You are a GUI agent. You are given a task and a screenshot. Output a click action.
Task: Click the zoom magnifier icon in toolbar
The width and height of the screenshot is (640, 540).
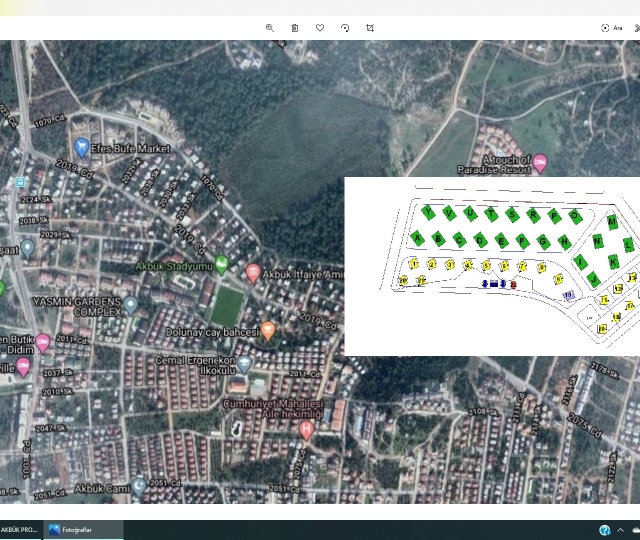270,28
